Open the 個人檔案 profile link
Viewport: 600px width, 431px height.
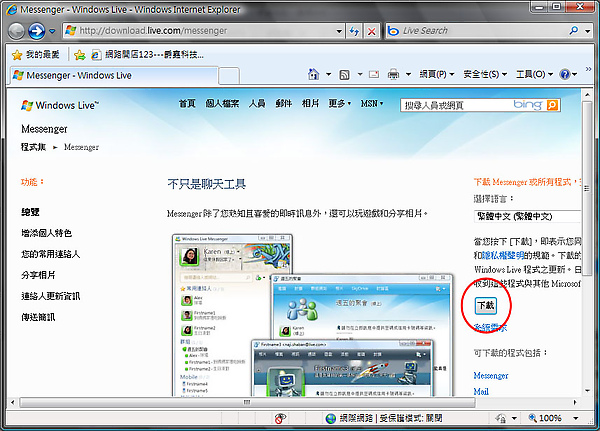click(x=222, y=103)
